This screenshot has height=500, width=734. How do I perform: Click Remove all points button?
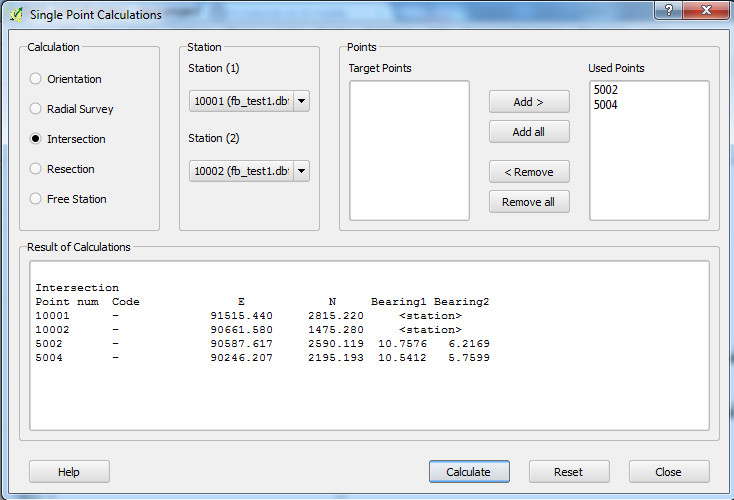[529, 202]
